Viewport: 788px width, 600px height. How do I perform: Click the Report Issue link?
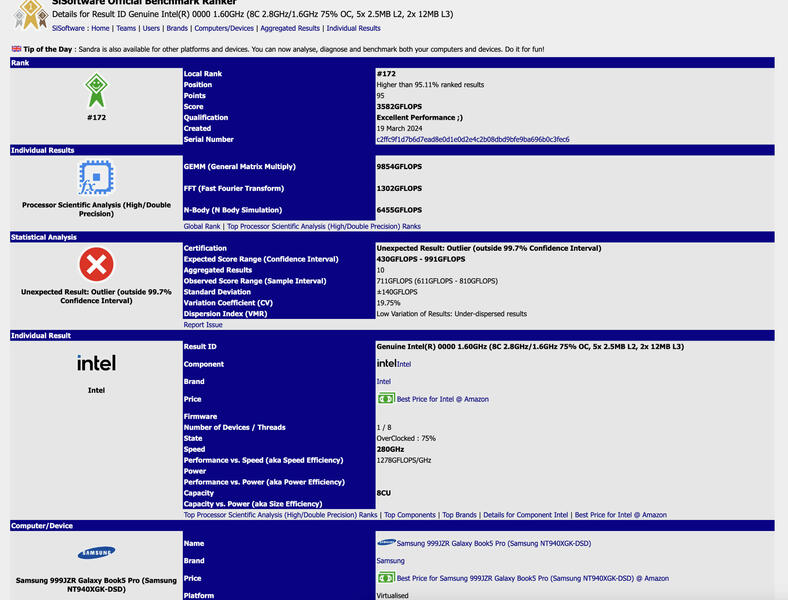pos(203,325)
